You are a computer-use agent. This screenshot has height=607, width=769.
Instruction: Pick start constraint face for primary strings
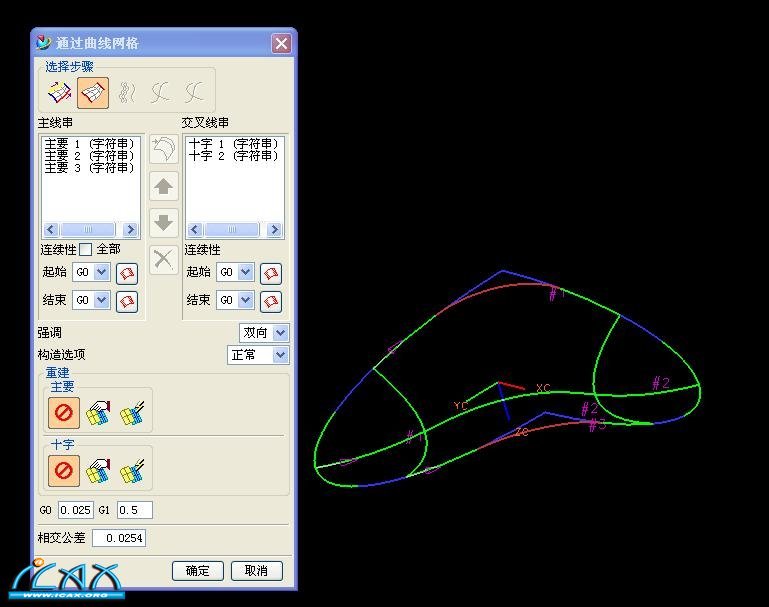127,273
